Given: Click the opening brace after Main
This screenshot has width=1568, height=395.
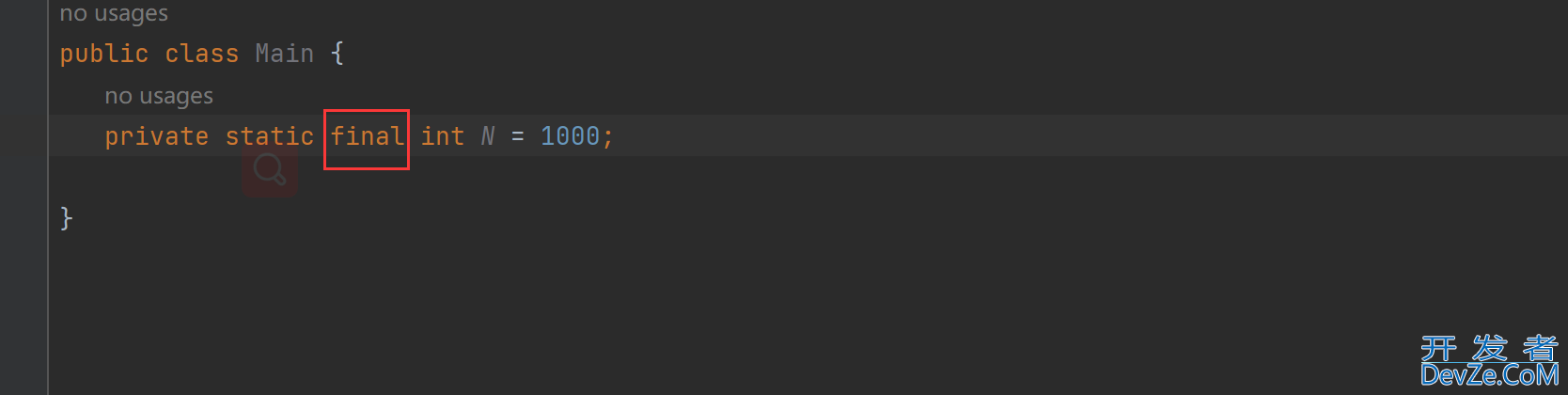Looking at the screenshot, I should click(x=337, y=54).
